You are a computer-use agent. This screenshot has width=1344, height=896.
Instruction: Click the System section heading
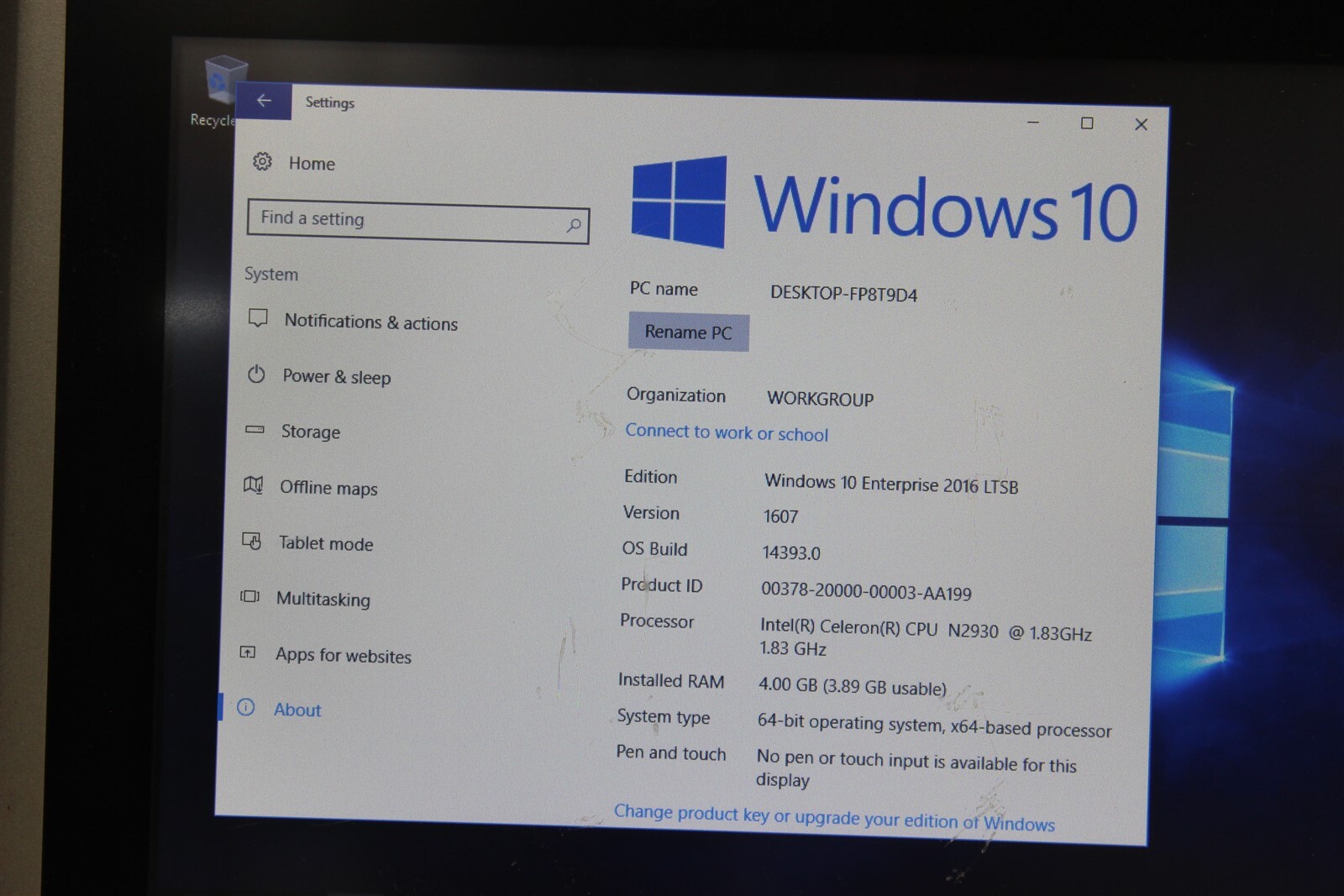pos(271,274)
